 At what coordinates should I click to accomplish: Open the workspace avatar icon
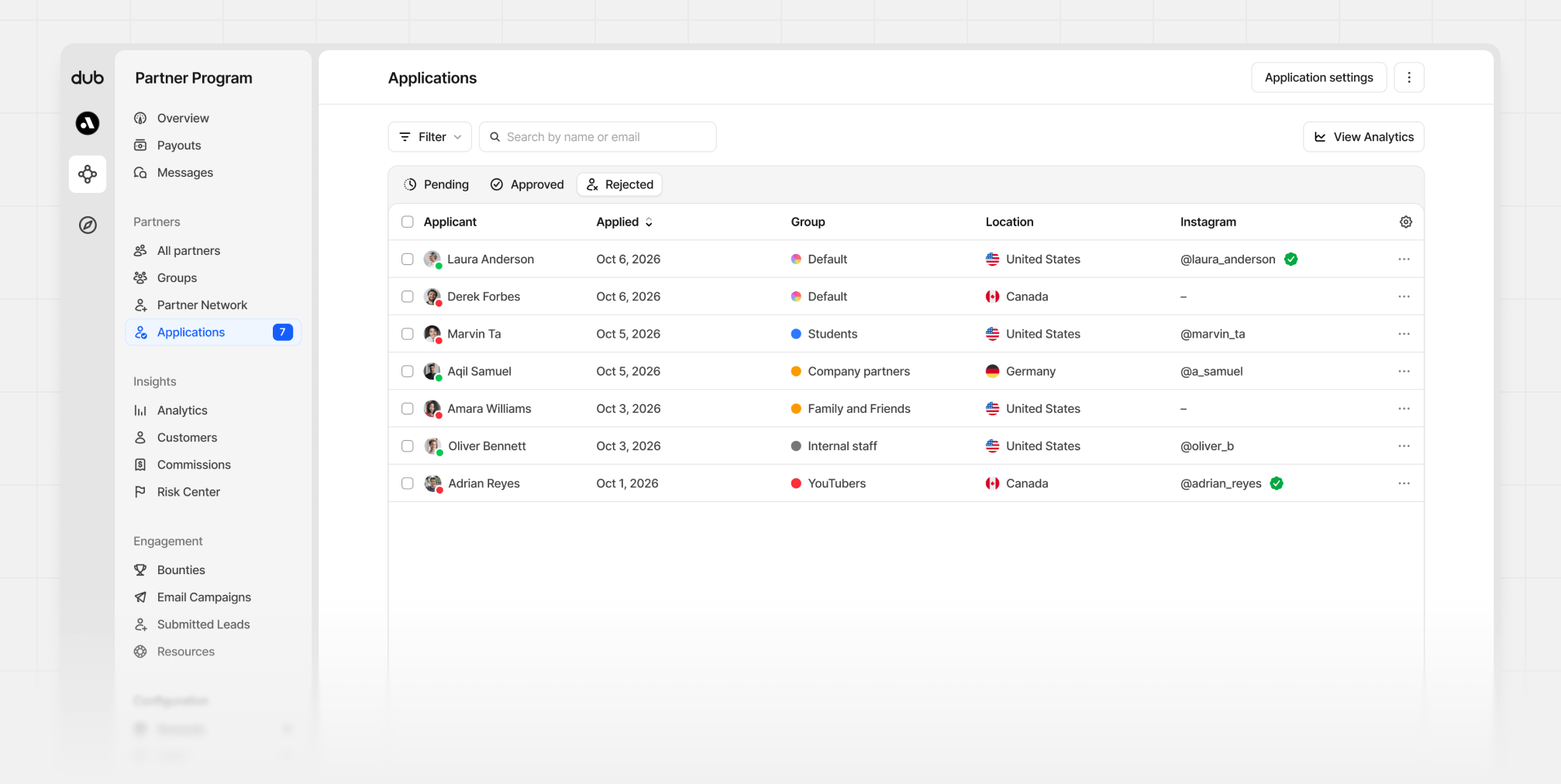click(88, 123)
